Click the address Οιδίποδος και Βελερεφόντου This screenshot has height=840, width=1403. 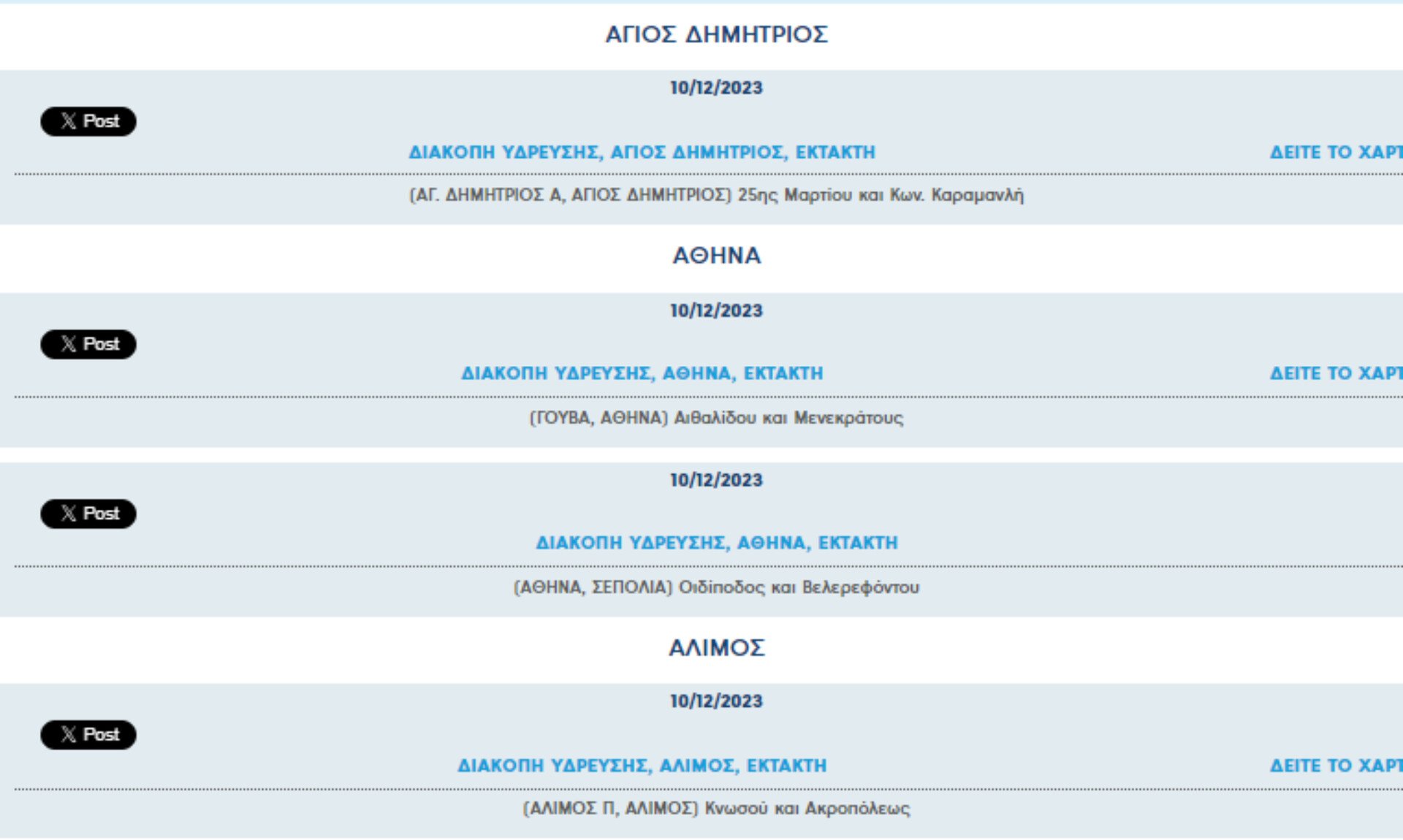coord(799,587)
